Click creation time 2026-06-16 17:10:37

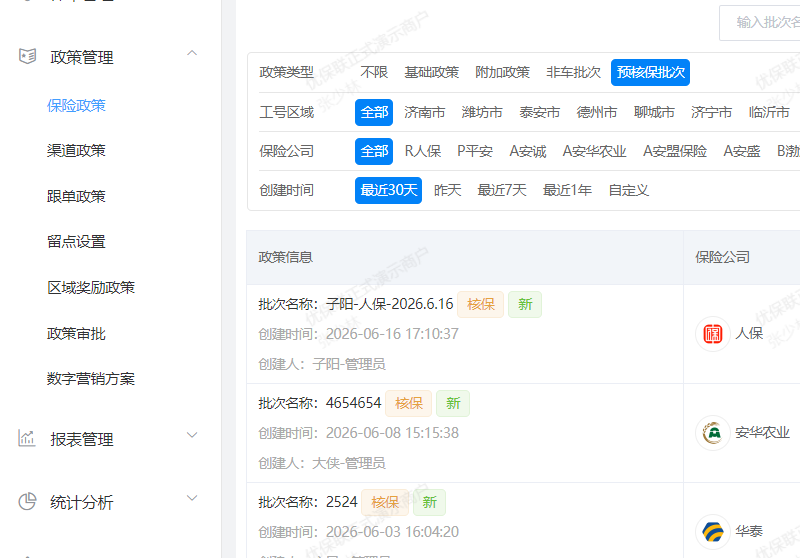(392, 334)
